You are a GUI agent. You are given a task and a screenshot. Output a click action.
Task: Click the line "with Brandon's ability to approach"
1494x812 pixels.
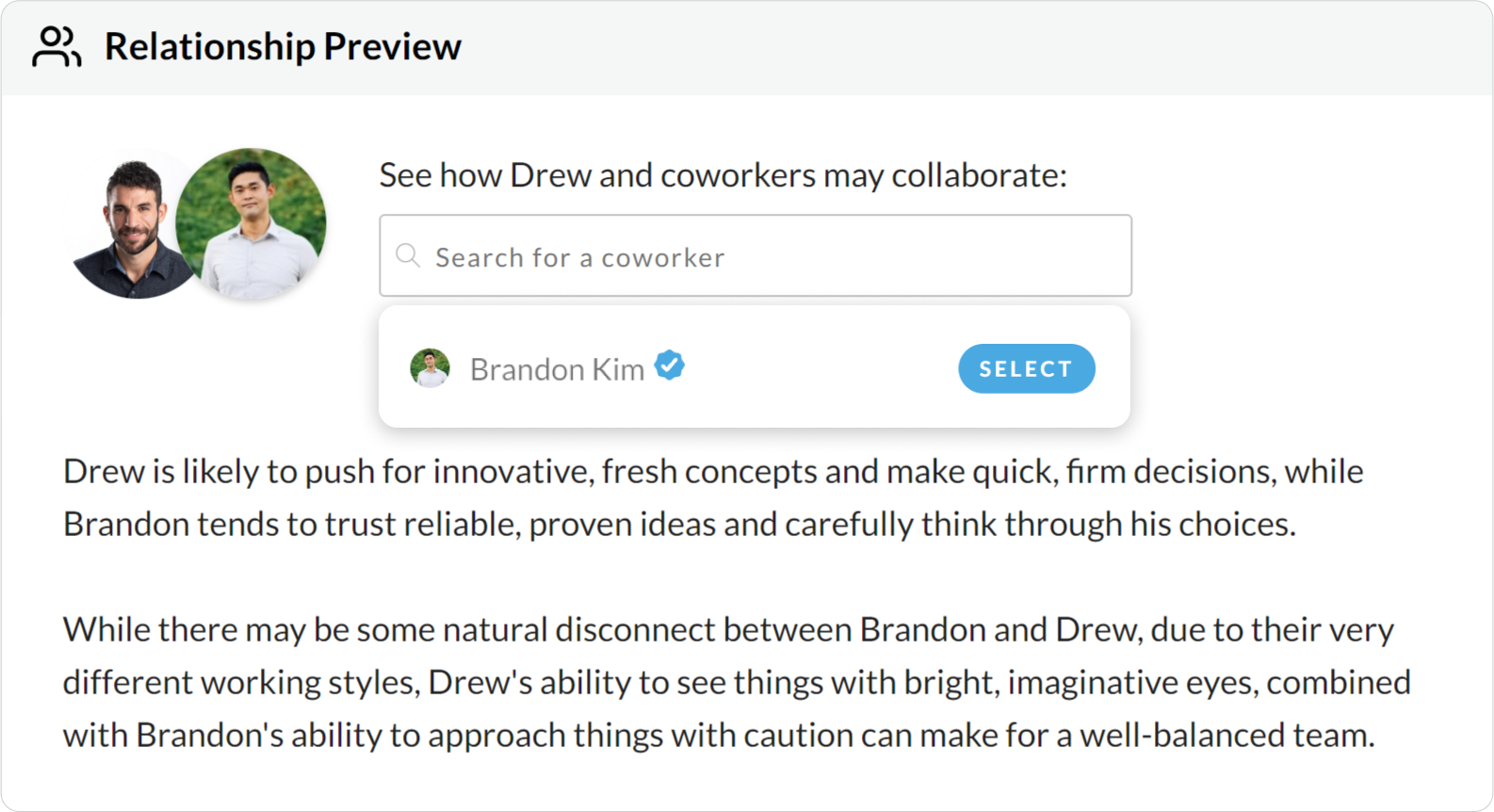719,735
